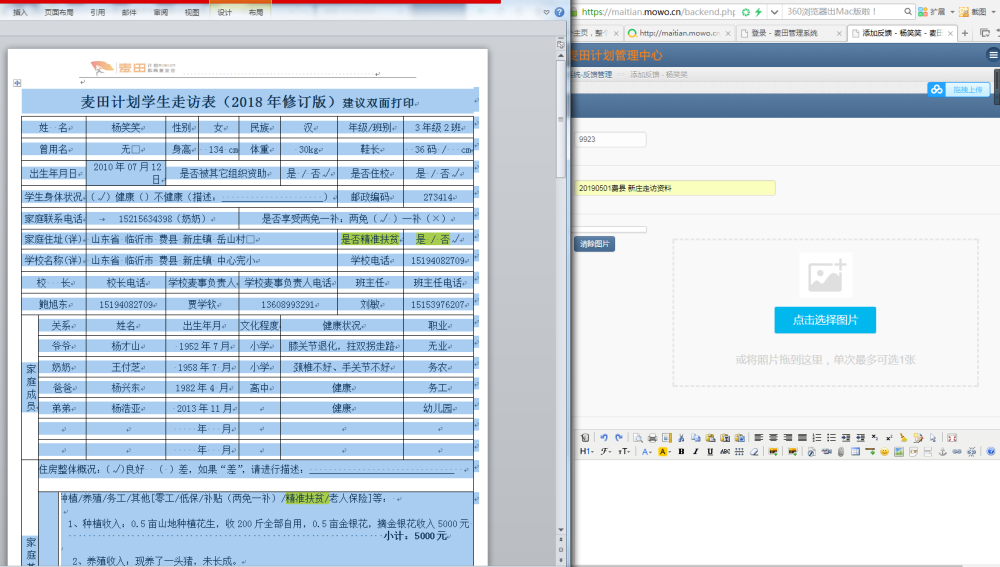Insert anchor in the web editor

943,452
